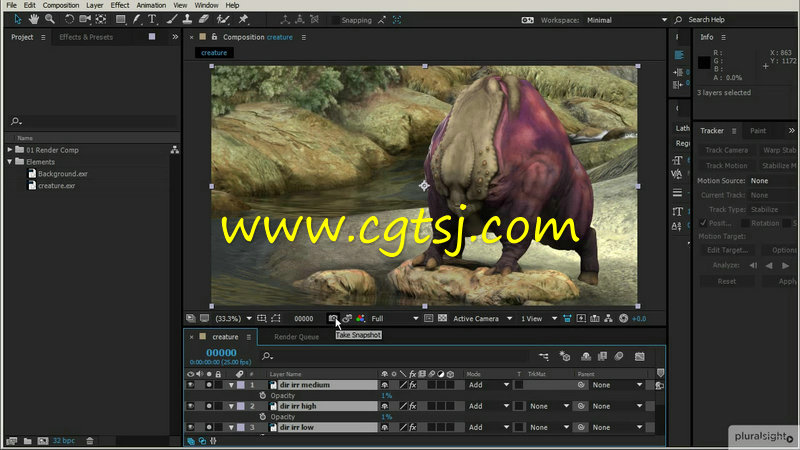The width and height of the screenshot is (800, 450).
Task: Select the Zoom magnifier tool
Action: [49, 19]
